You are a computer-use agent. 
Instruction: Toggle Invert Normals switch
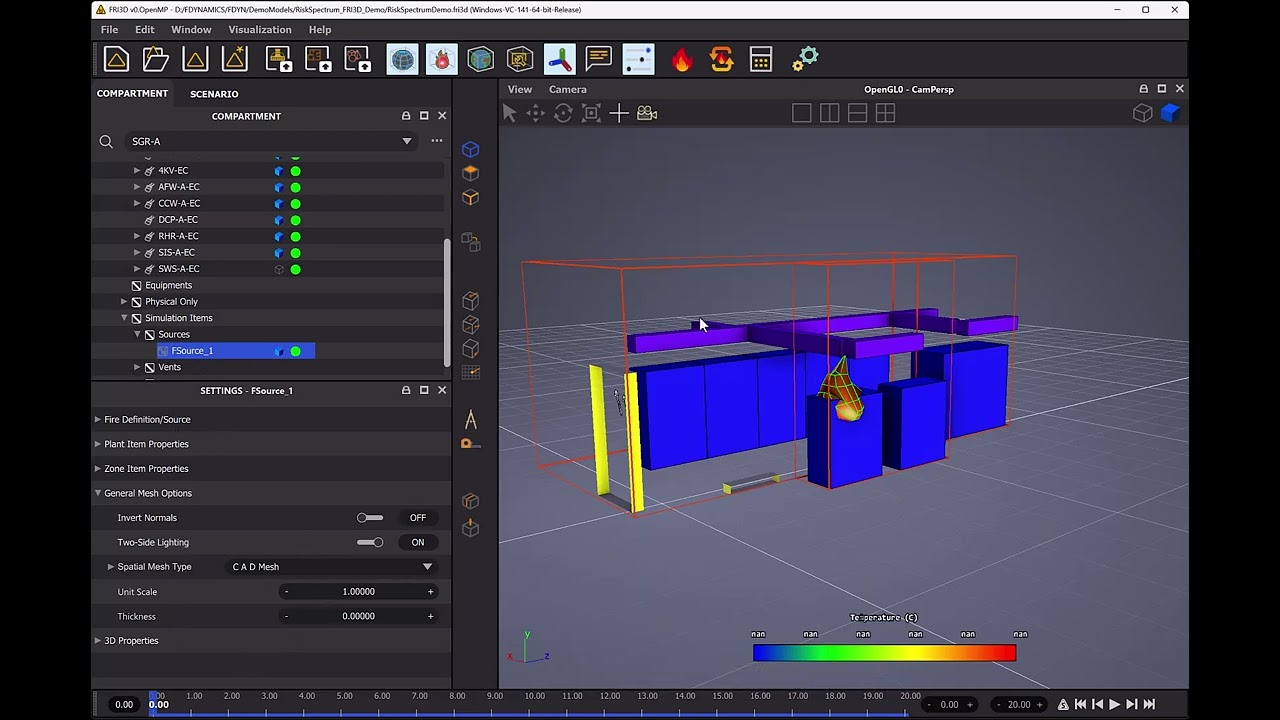[370, 518]
